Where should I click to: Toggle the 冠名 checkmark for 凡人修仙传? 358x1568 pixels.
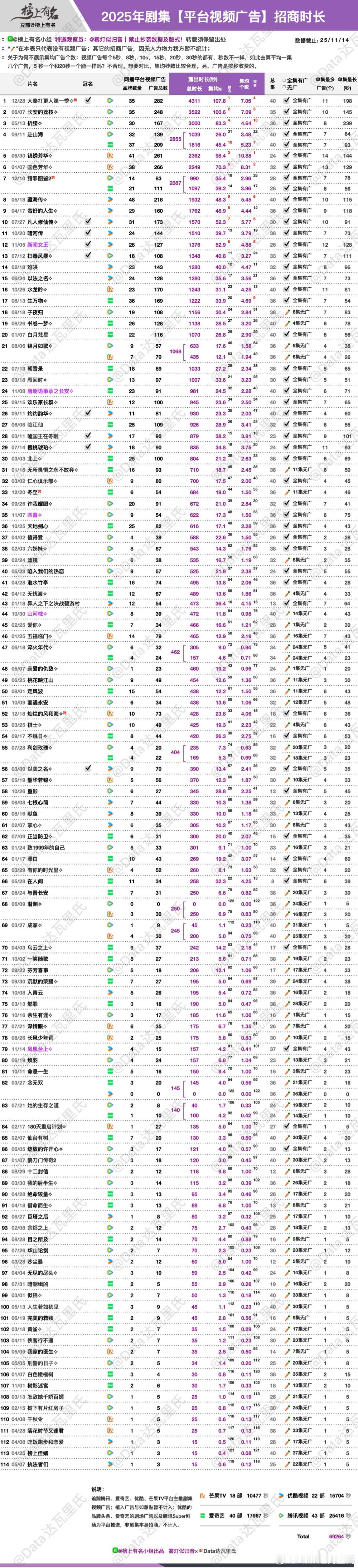coord(88,222)
